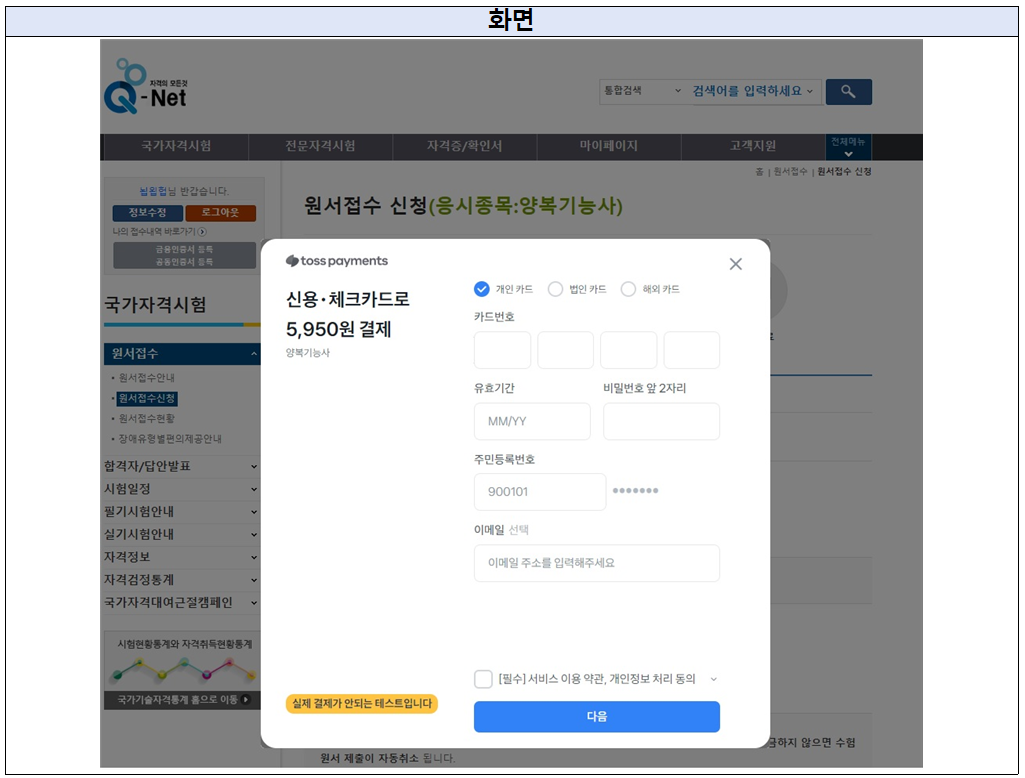Screen dimensions: 1025x778
Task: Click the 로그아웃 button
Action: (x=220, y=212)
